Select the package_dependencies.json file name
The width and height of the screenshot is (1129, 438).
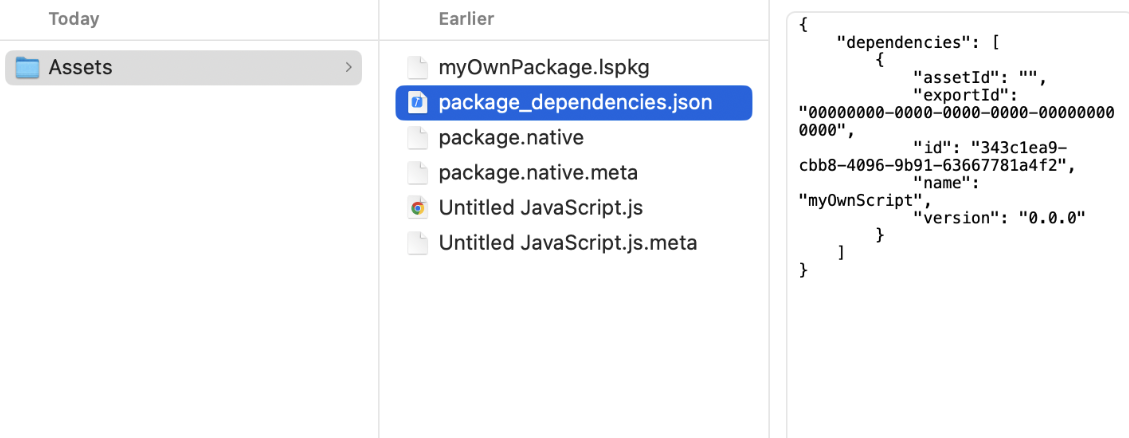tap(575, 103)
